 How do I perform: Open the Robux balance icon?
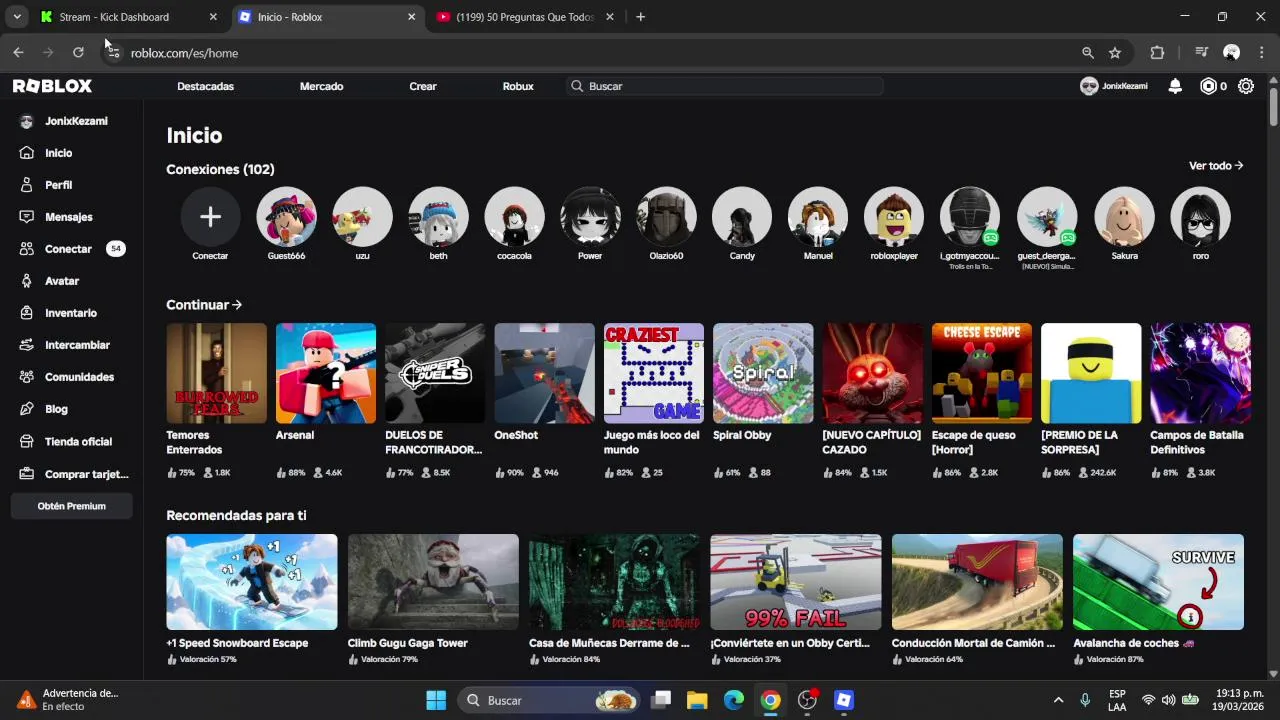[1208, 86]
